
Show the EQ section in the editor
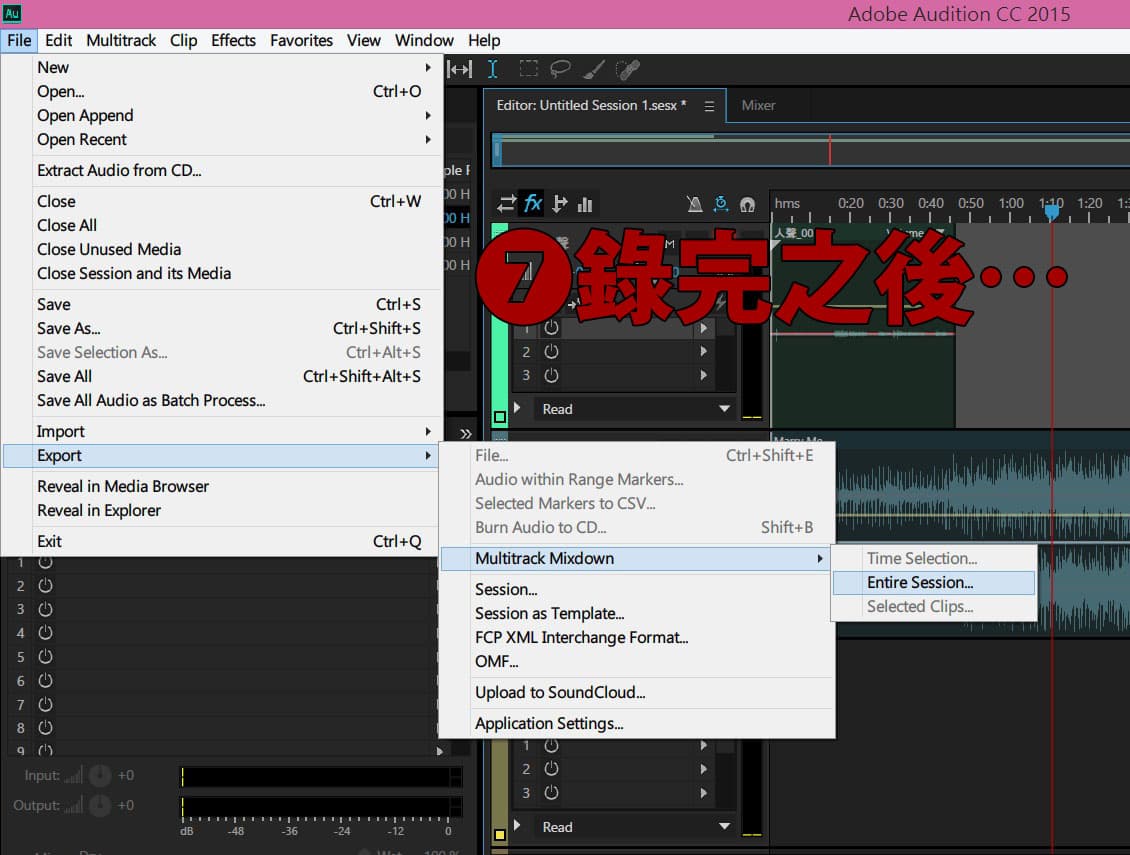585,205
